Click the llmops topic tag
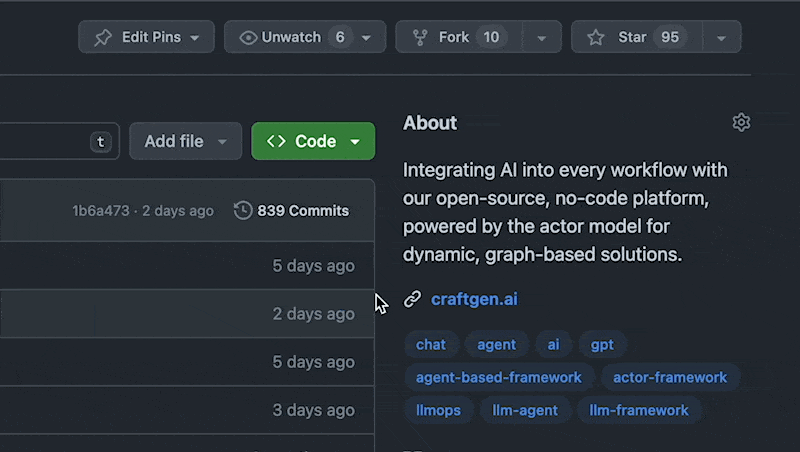 click(x=436, y=409)
